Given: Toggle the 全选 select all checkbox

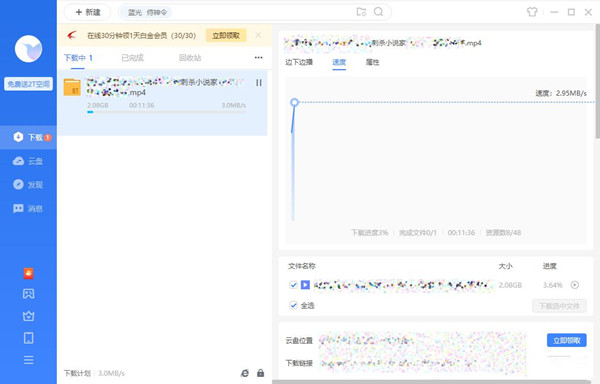Looking at the screenshot, I should [293, 305].
